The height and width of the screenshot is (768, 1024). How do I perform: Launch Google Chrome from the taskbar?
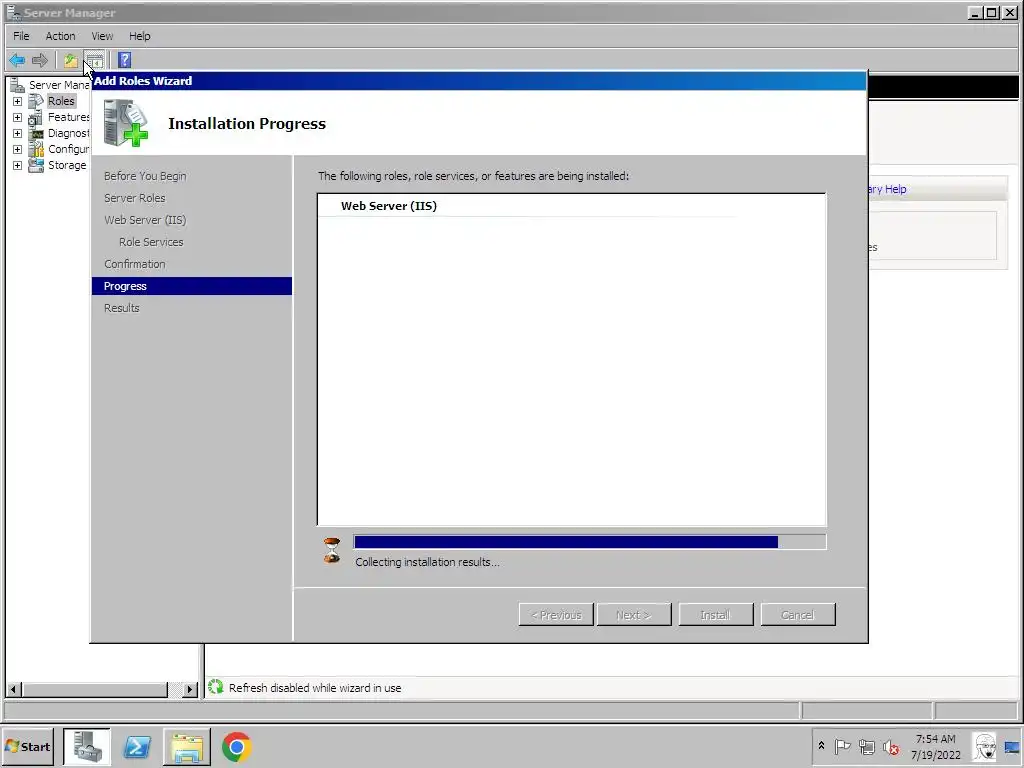click(236, 746)
